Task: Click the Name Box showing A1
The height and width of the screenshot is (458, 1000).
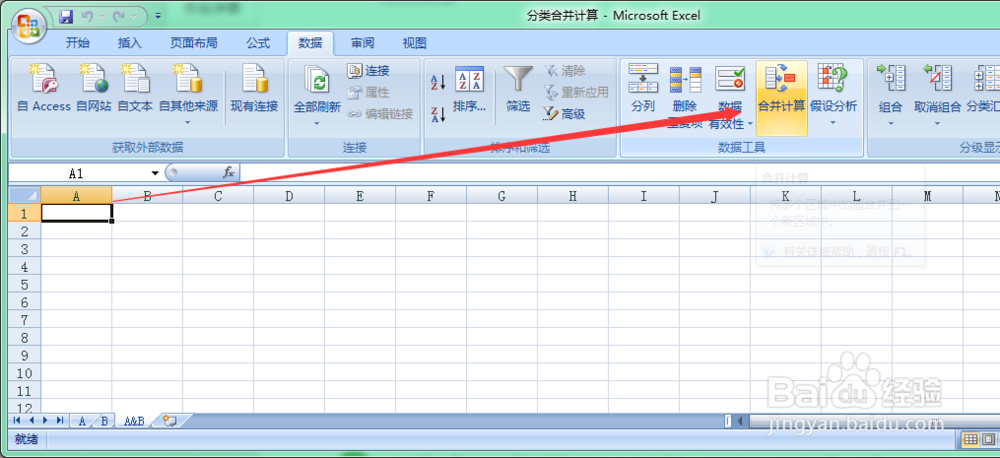Action: point(77,173)
